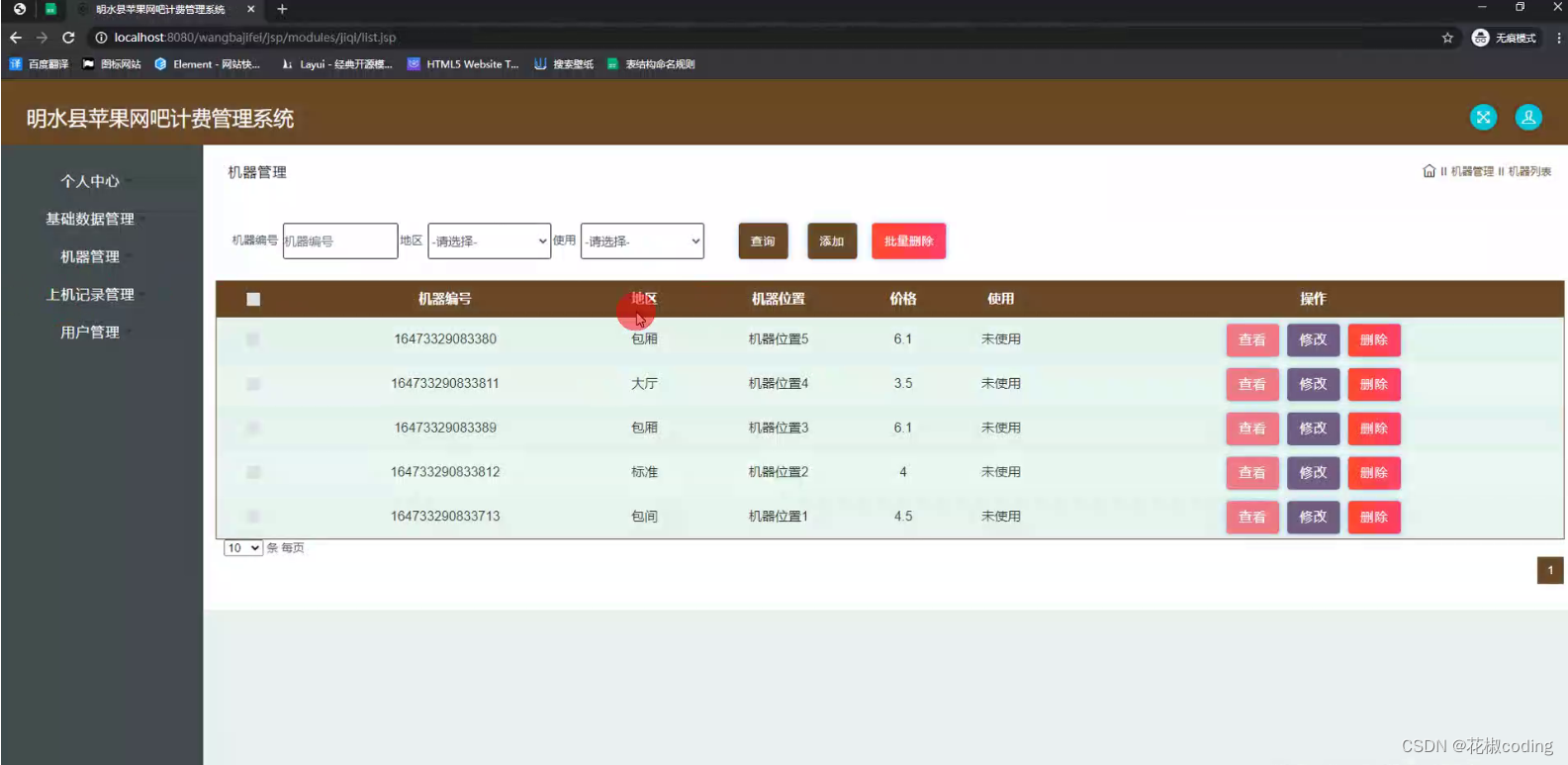The image size is (1568, 765).
Task: Go to page 1 in pagination
Action: pos(1550,570)
